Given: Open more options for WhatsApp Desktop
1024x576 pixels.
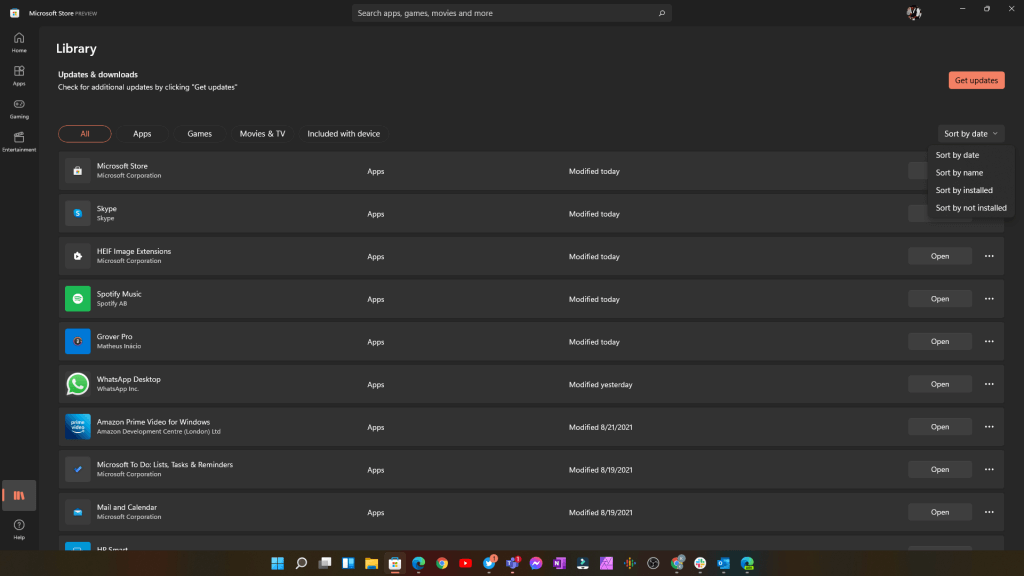Looking at the screenshot, I should tap(988, 384).
